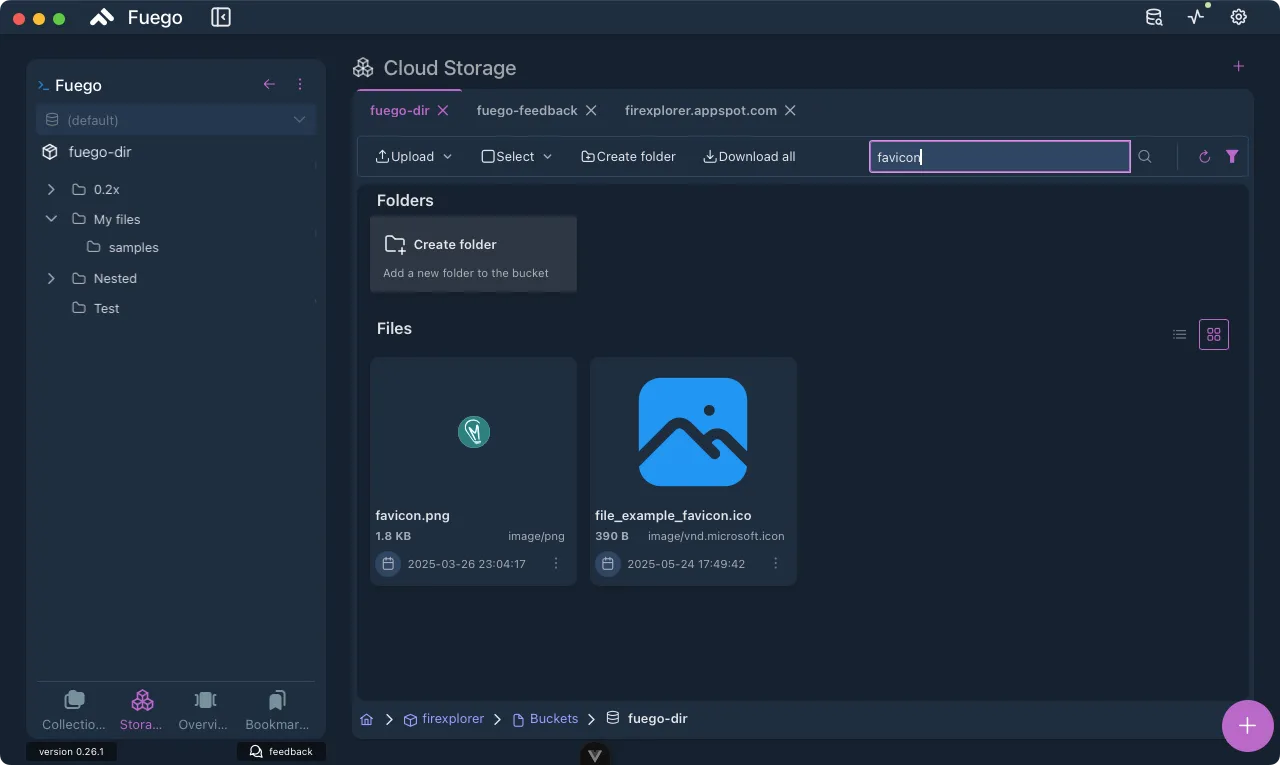The image size is (1280, 765).
Task: Switch to list view layout
Action: tap(1180, 335)
